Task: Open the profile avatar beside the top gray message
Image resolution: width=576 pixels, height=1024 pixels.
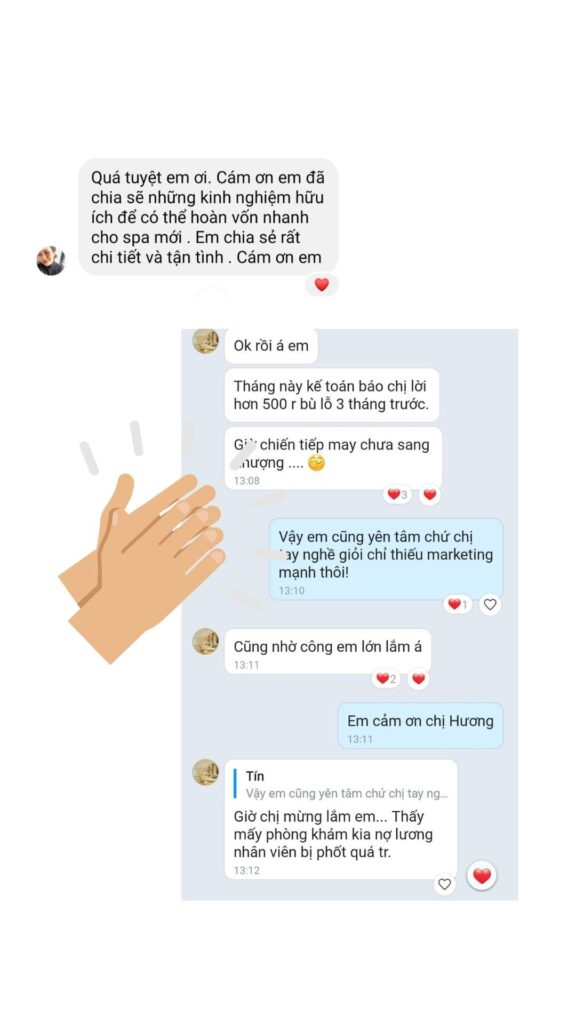Action: click(50, 261)
